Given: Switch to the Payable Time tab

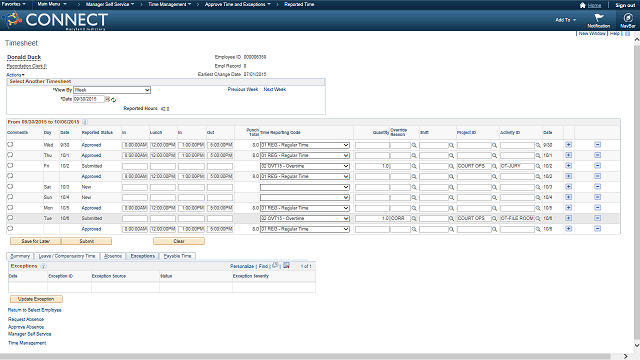Looking at the screenshot, I should click(177, 256).
